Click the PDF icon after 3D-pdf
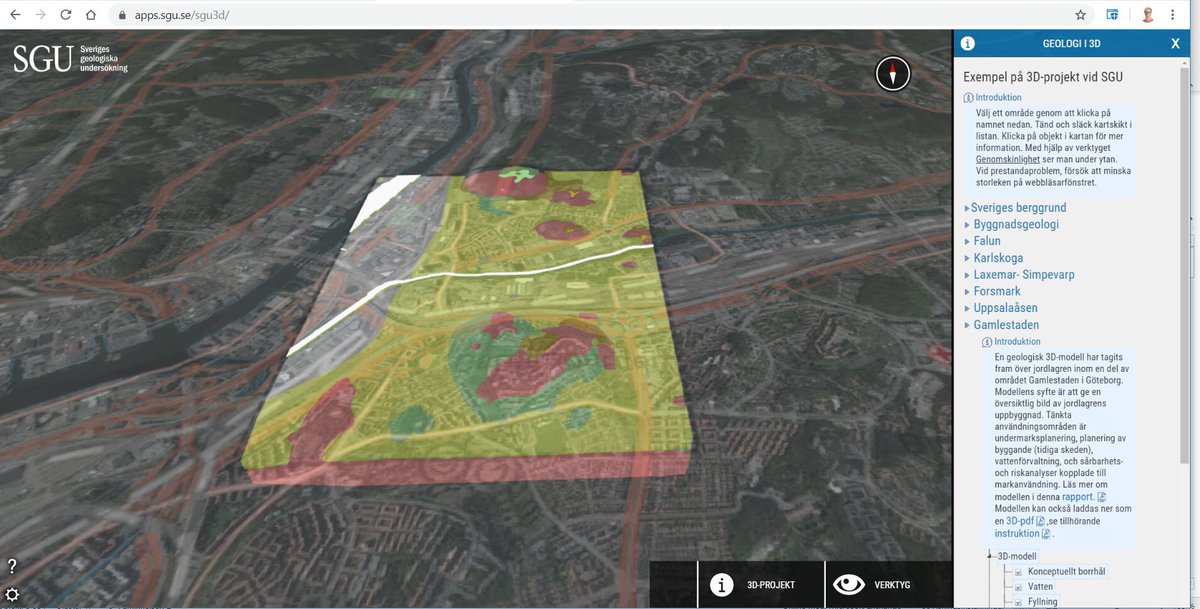Screen dimensions: 1200x609 click(x=1040, y=521)
